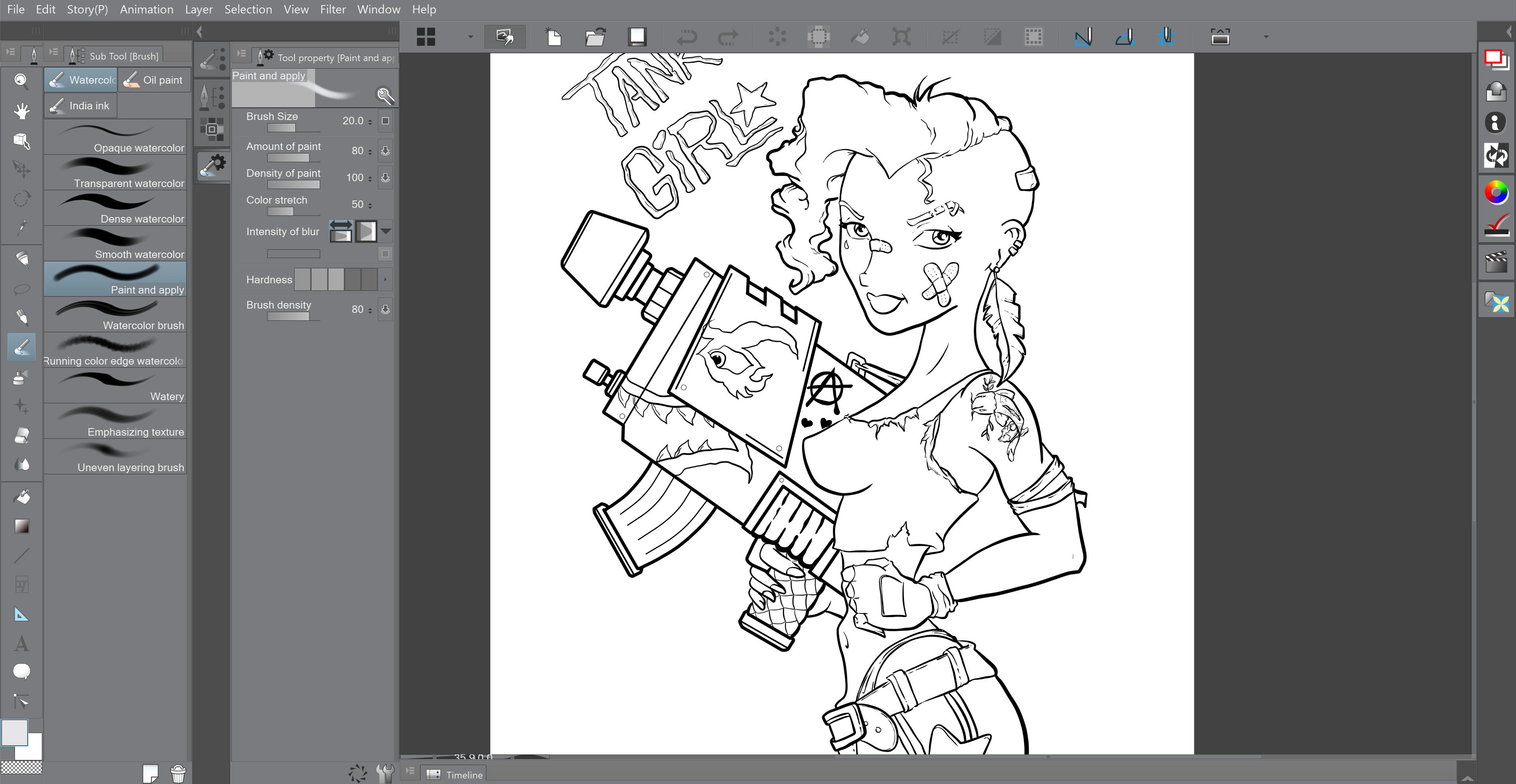Click the wrench sub tool detail icon
The height and width of the screenshot is (784, 1516).
(x=384, y=95)
